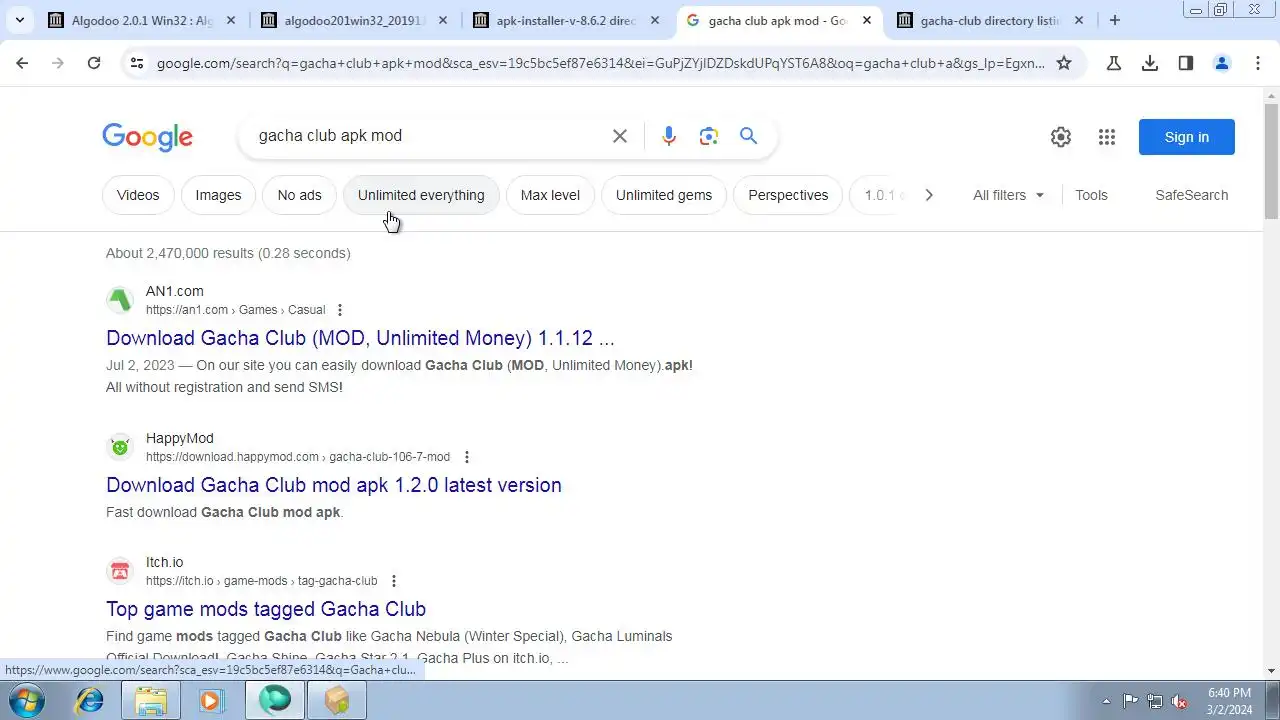The width and height of the screenshot is (1280, 720).
Task: Click the blue Sign in button
Action: tap(1187, 137)
